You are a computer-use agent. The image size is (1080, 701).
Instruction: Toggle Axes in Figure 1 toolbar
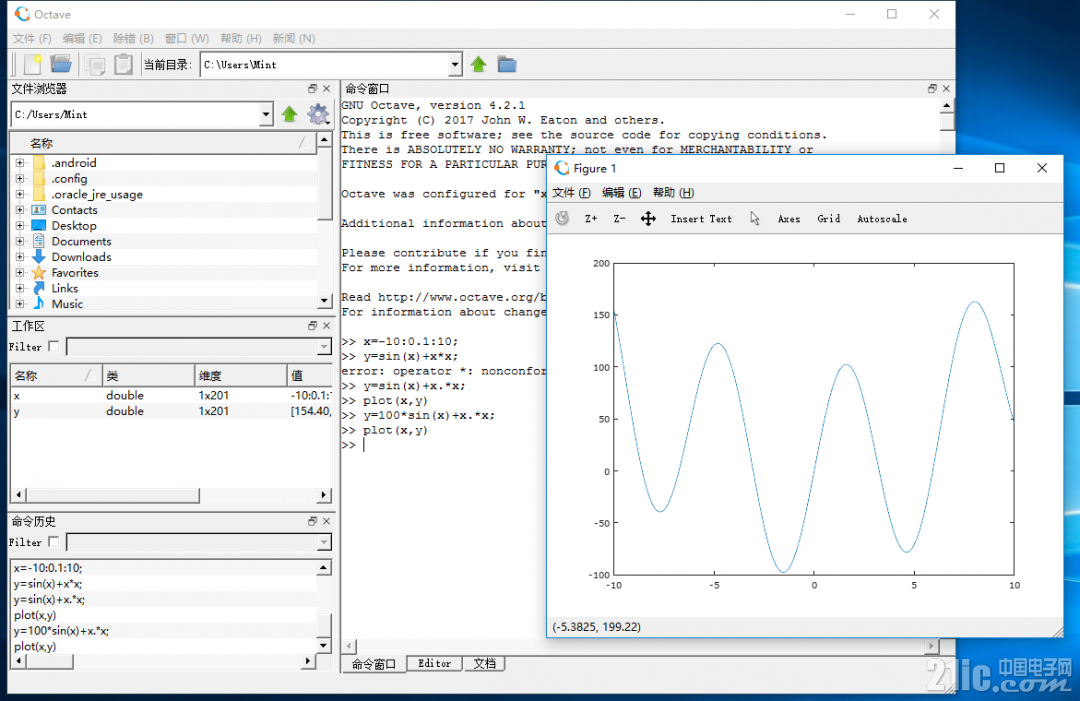(x=789, y=219)
